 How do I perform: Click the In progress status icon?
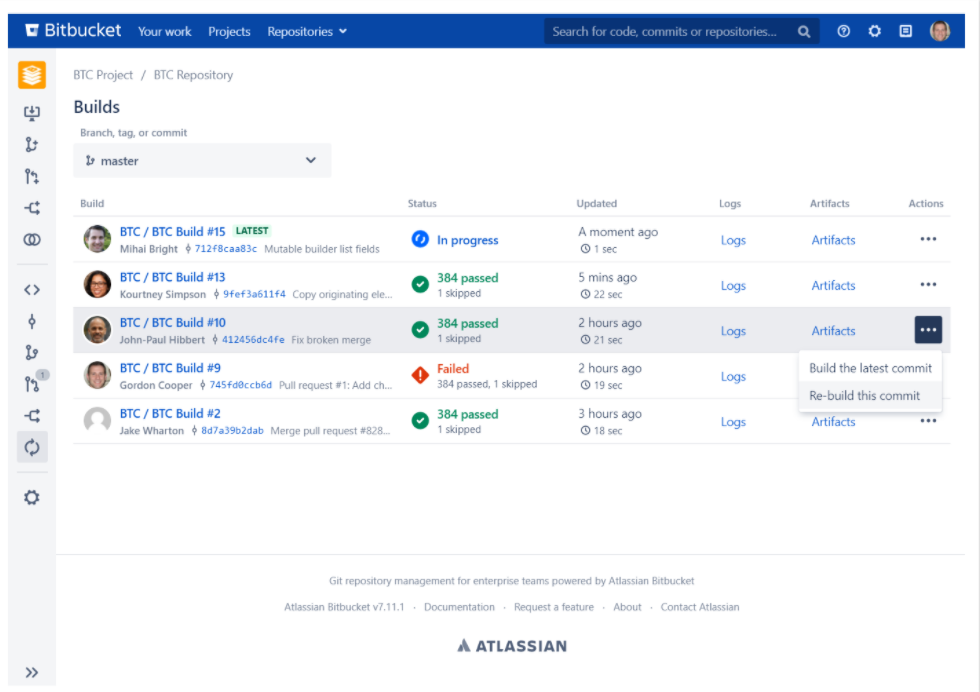click(420, 239)
